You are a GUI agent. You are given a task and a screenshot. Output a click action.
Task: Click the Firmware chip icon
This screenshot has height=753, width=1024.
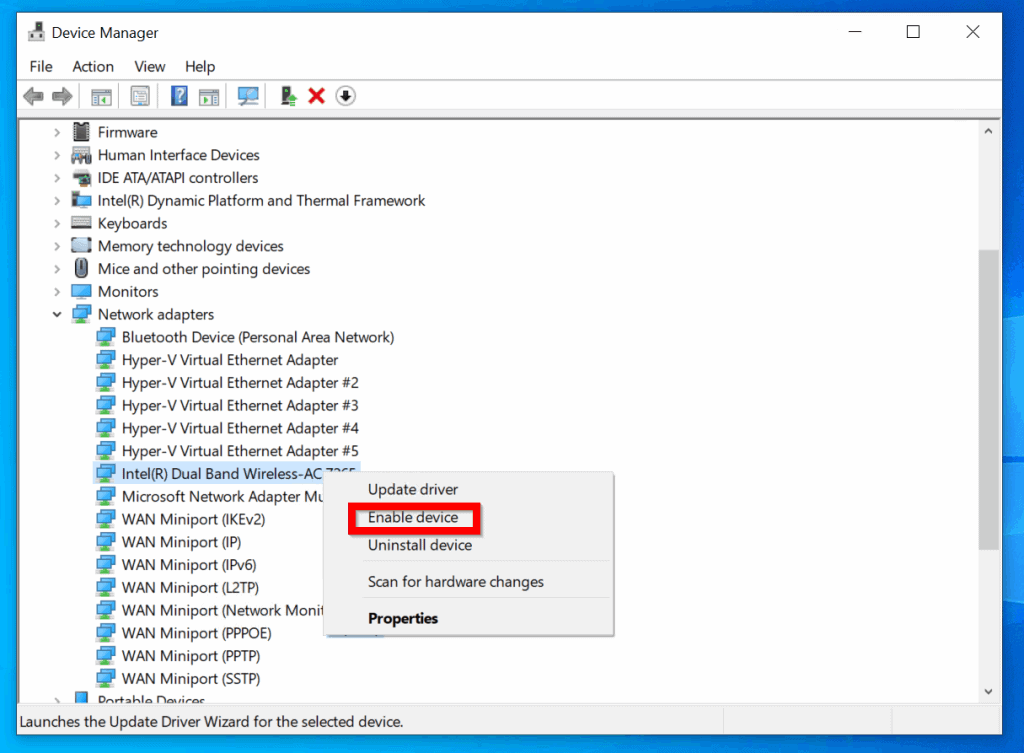click(x=82, y=132)
